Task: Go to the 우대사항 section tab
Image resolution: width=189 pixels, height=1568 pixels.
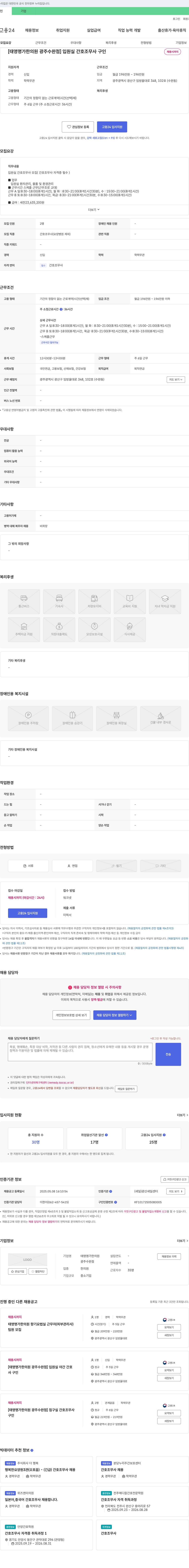Action: [76, 43]
